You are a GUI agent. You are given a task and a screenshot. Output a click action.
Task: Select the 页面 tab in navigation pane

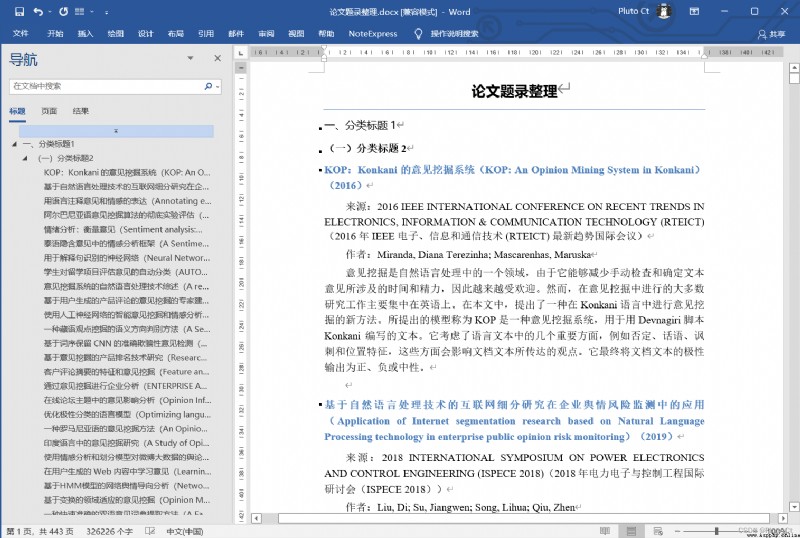click(x=49, y=111)
